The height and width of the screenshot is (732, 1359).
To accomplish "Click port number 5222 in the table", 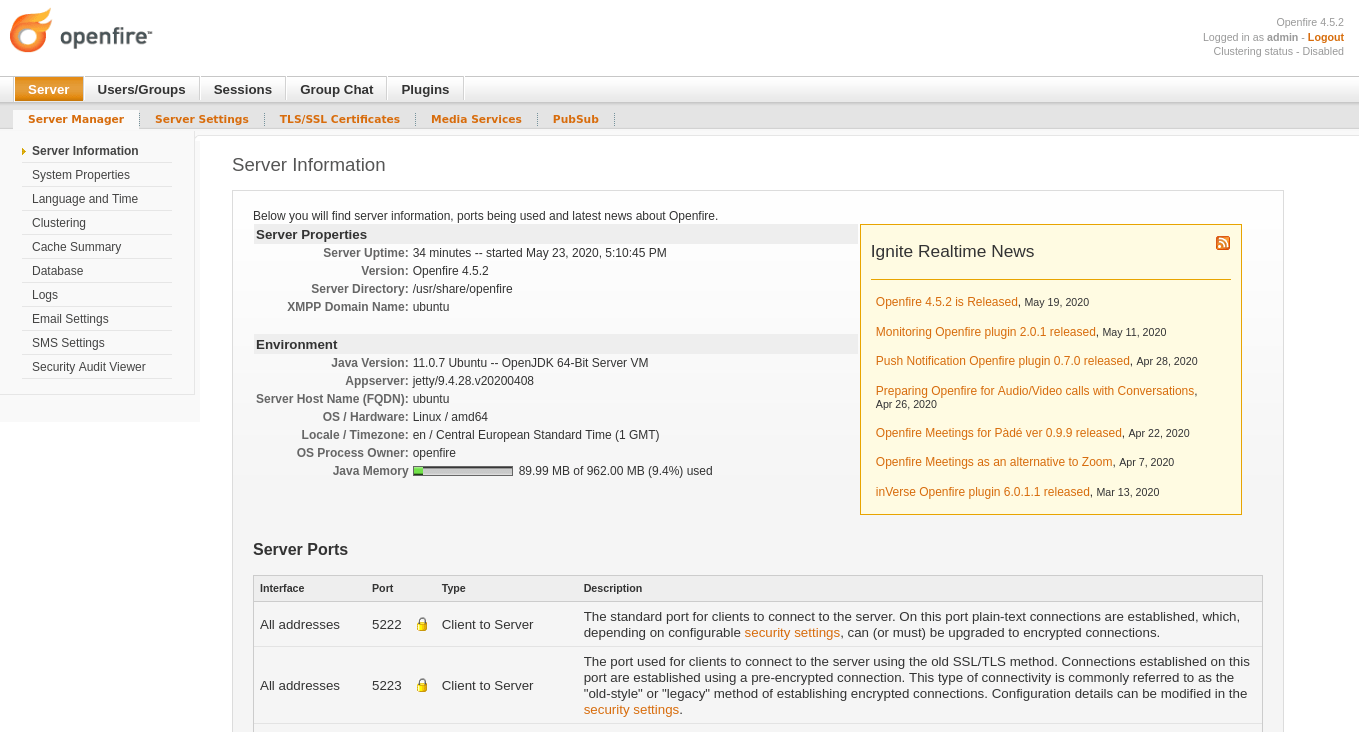I will [x=387, y=625].
